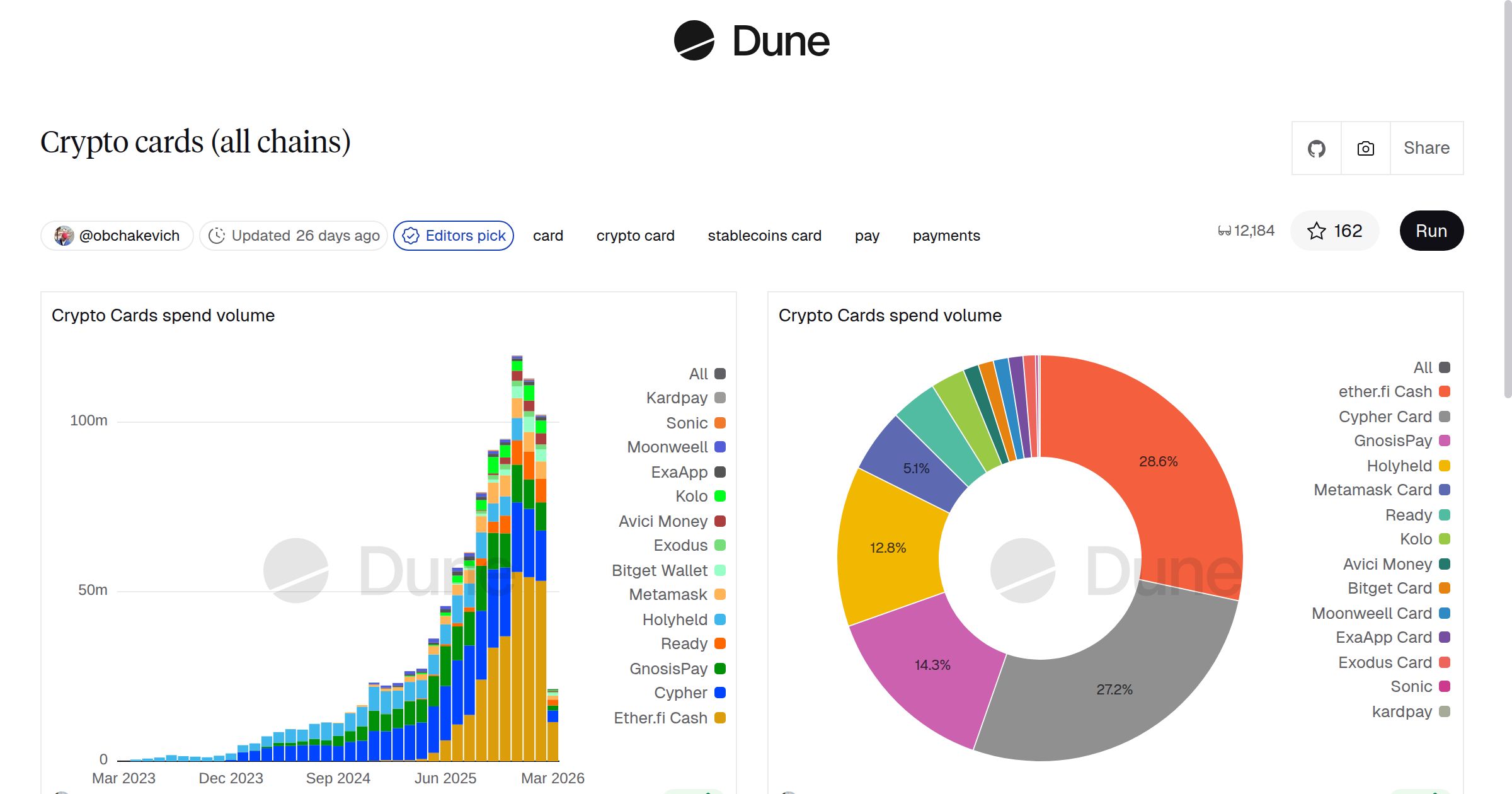1512x794 pixels.
Task: Select the crypto card tag
Action: (x=635, y=236)
